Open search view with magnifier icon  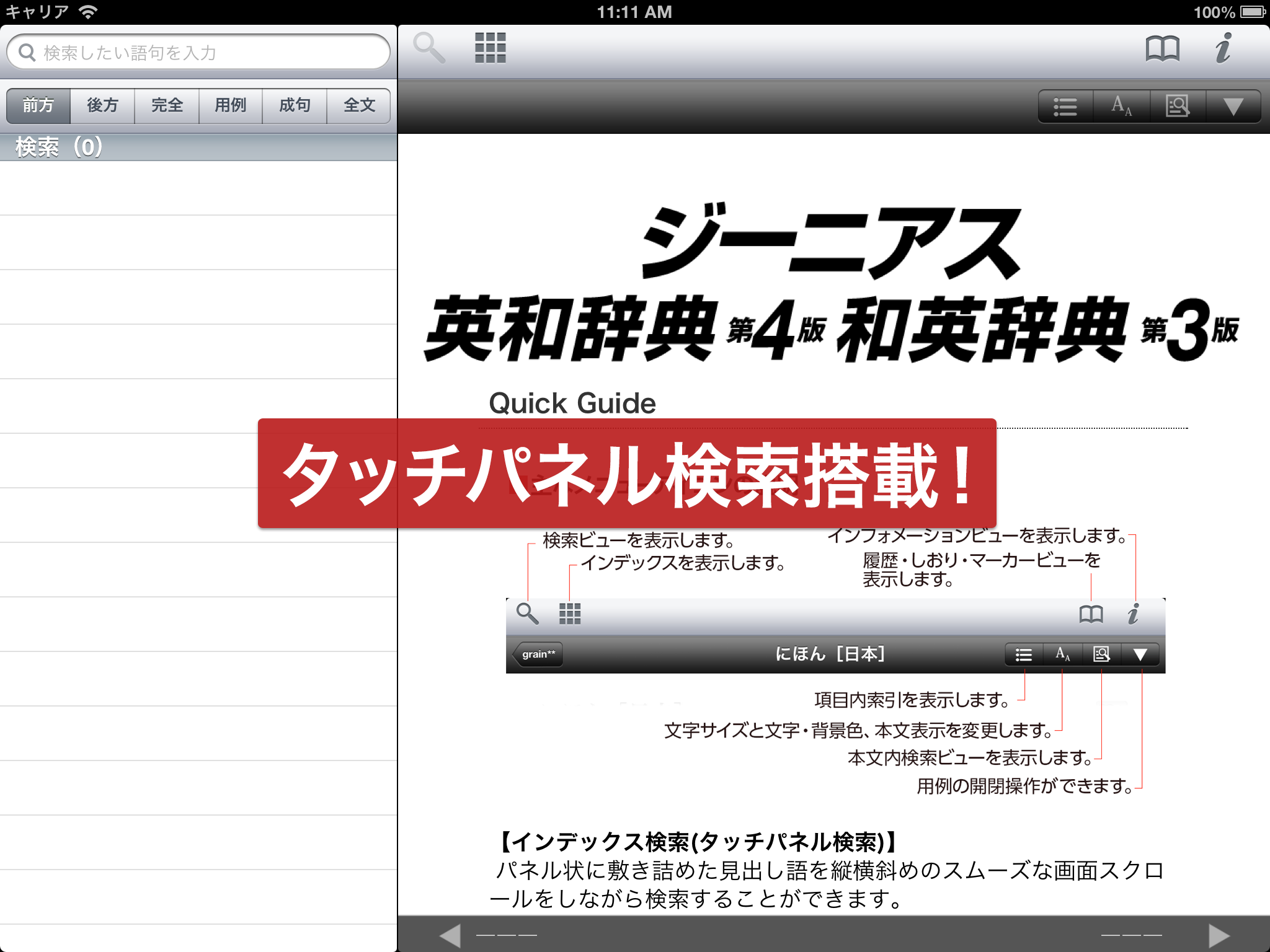tap(429, 48)
